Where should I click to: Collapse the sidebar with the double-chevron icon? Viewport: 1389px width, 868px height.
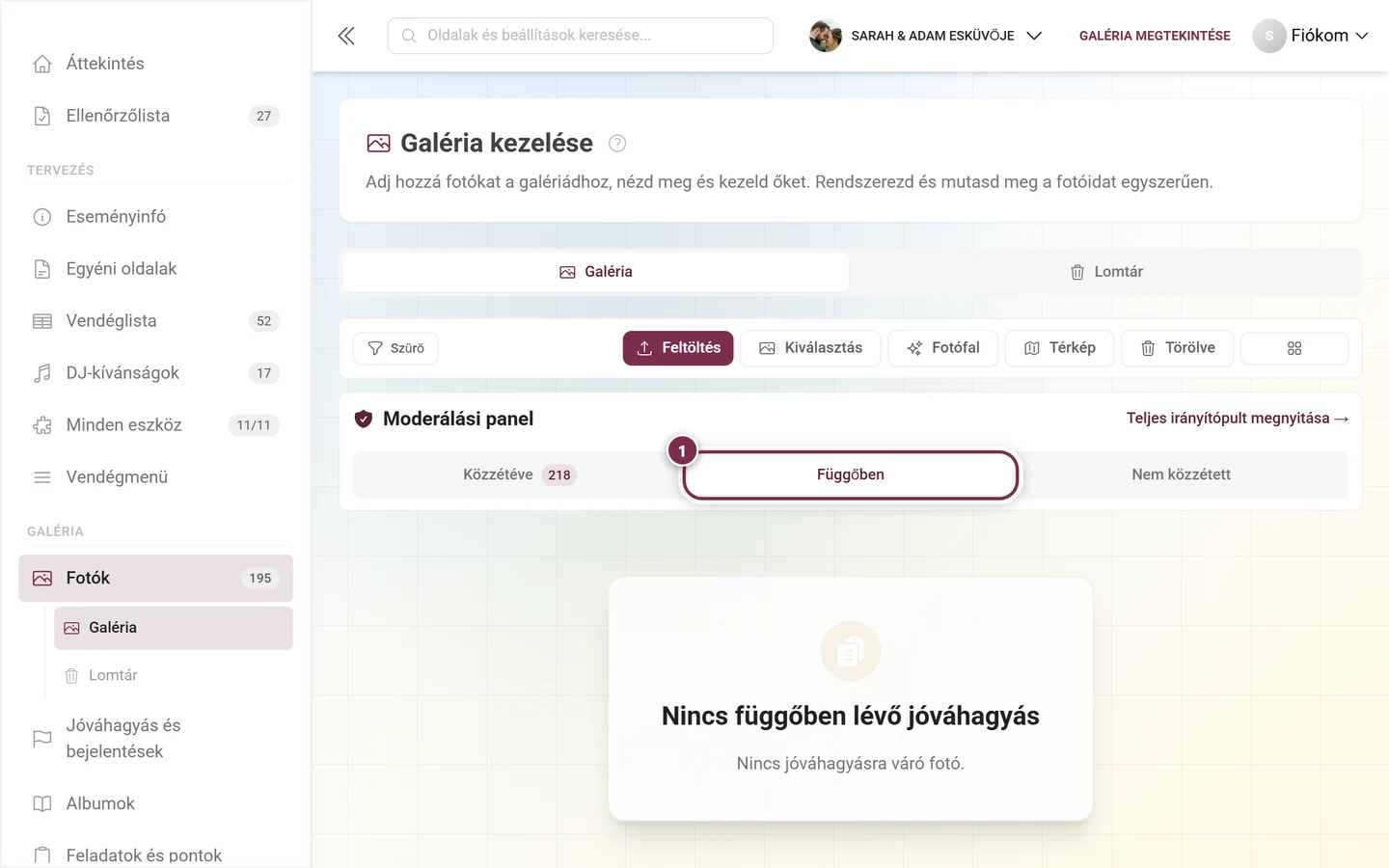pyautogui.click(x=346, y=36)
